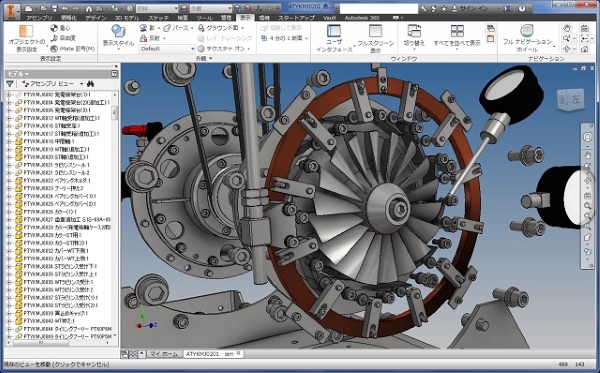
Task: Toggle iMate 記号 glyph display
Action: coord(72,49)
